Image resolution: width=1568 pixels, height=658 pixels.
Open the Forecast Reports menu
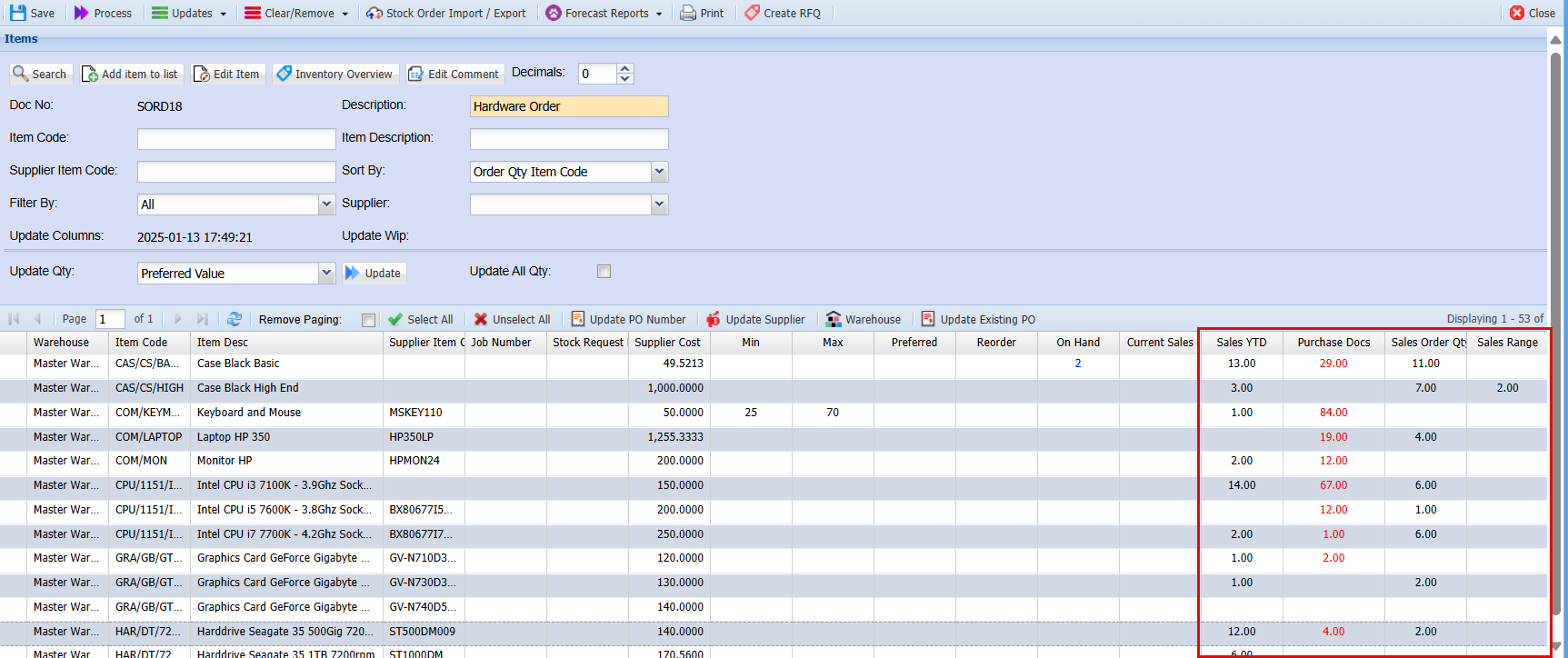604,13
